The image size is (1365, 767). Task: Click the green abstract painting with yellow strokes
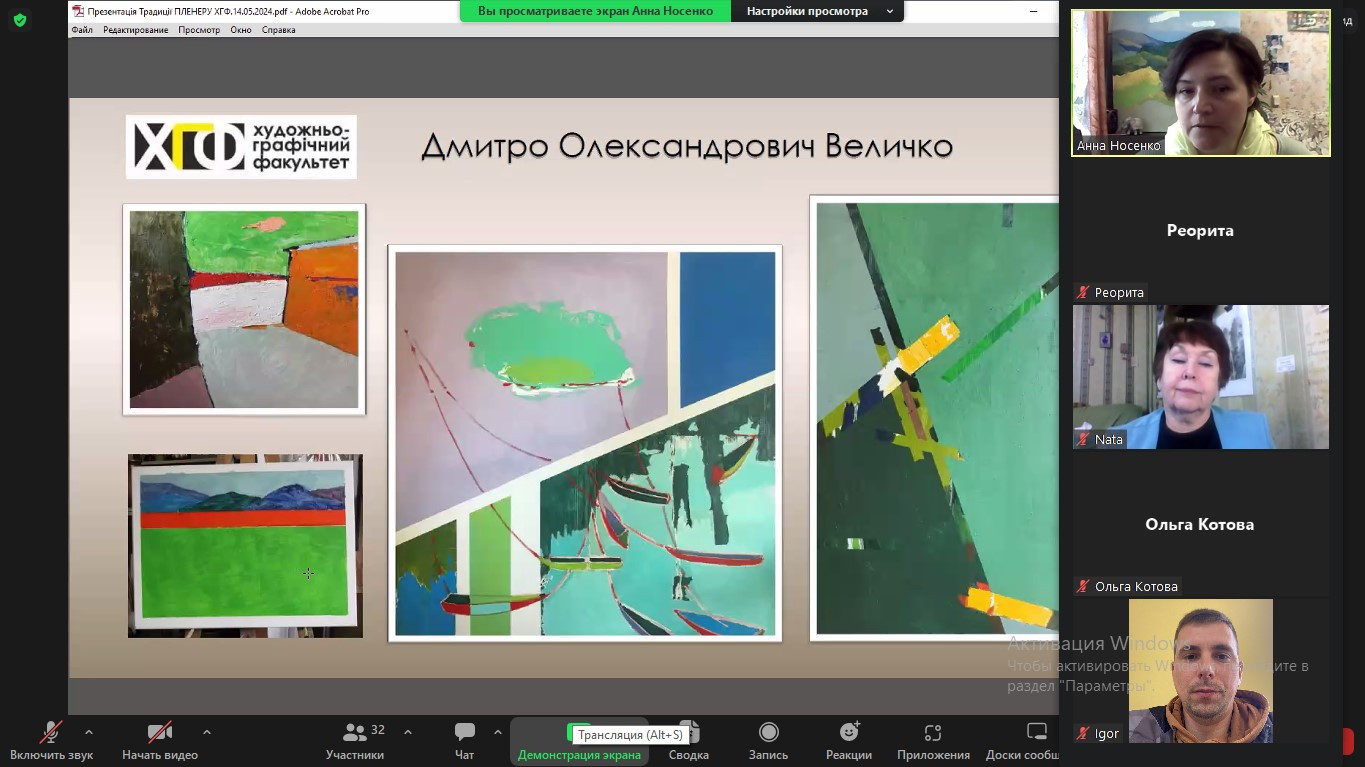click(x=934, y=418)
